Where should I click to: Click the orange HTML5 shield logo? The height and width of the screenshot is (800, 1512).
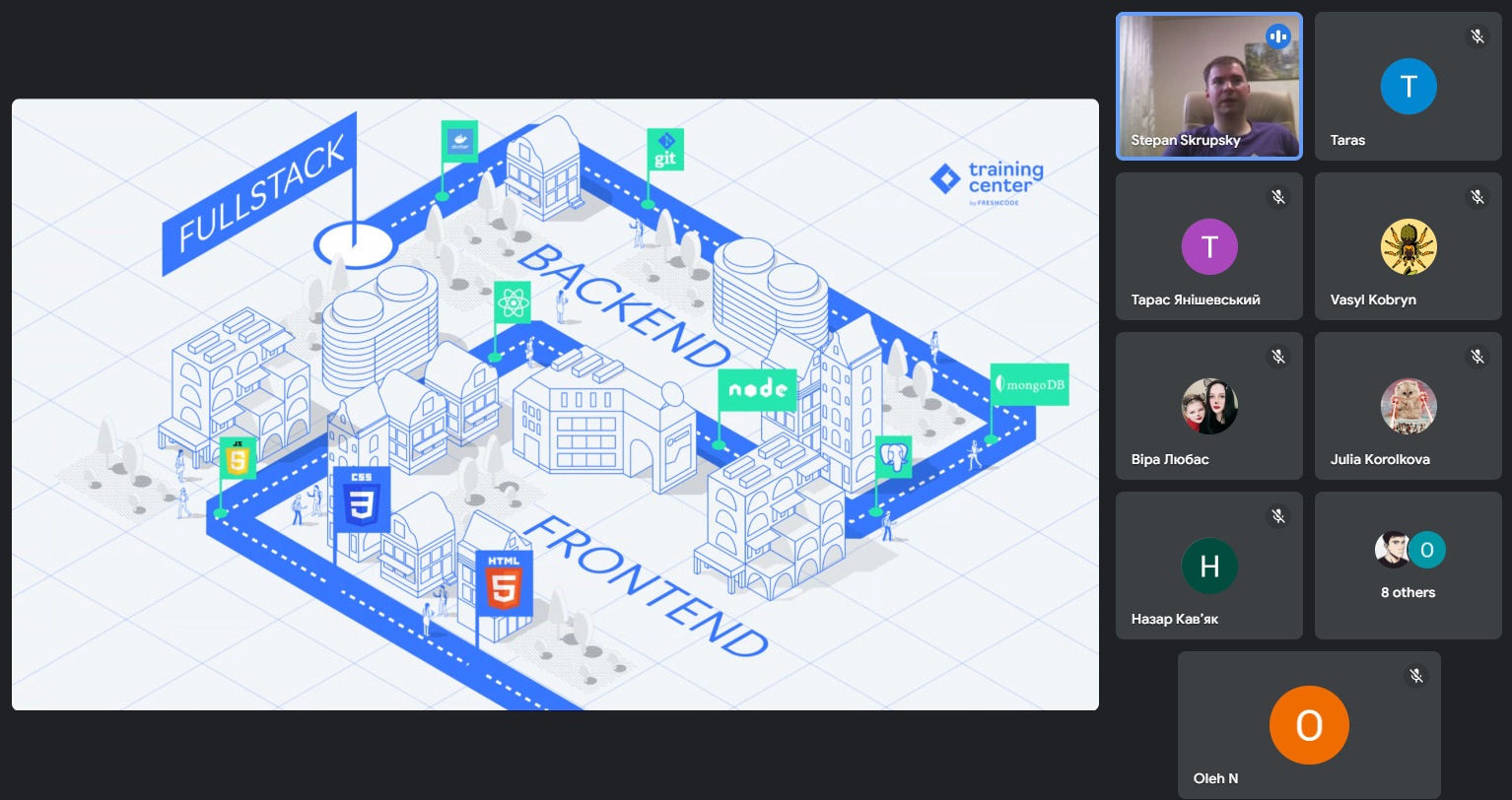(504, 583)
